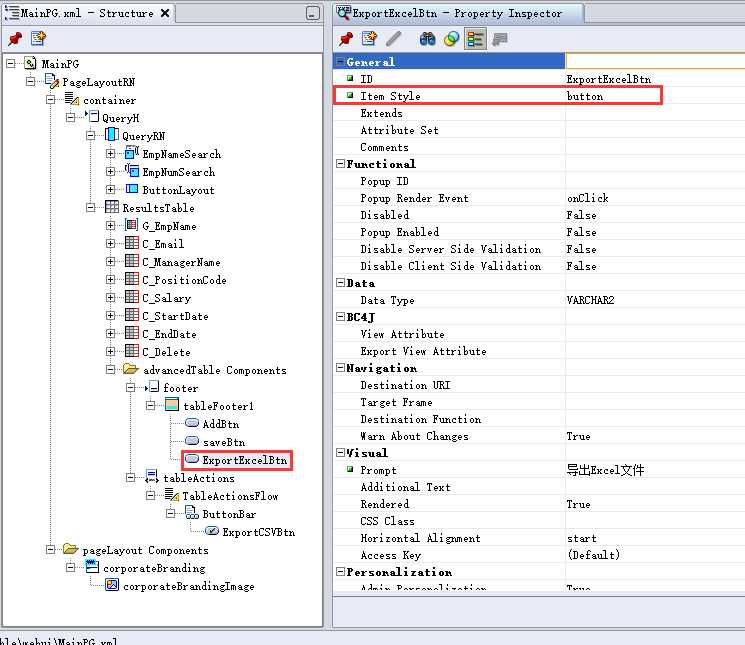Viewport: 745px width, 645px height.
Task: Select the ExportExcelBtn button icon
Action: click(x=192, y=459)
